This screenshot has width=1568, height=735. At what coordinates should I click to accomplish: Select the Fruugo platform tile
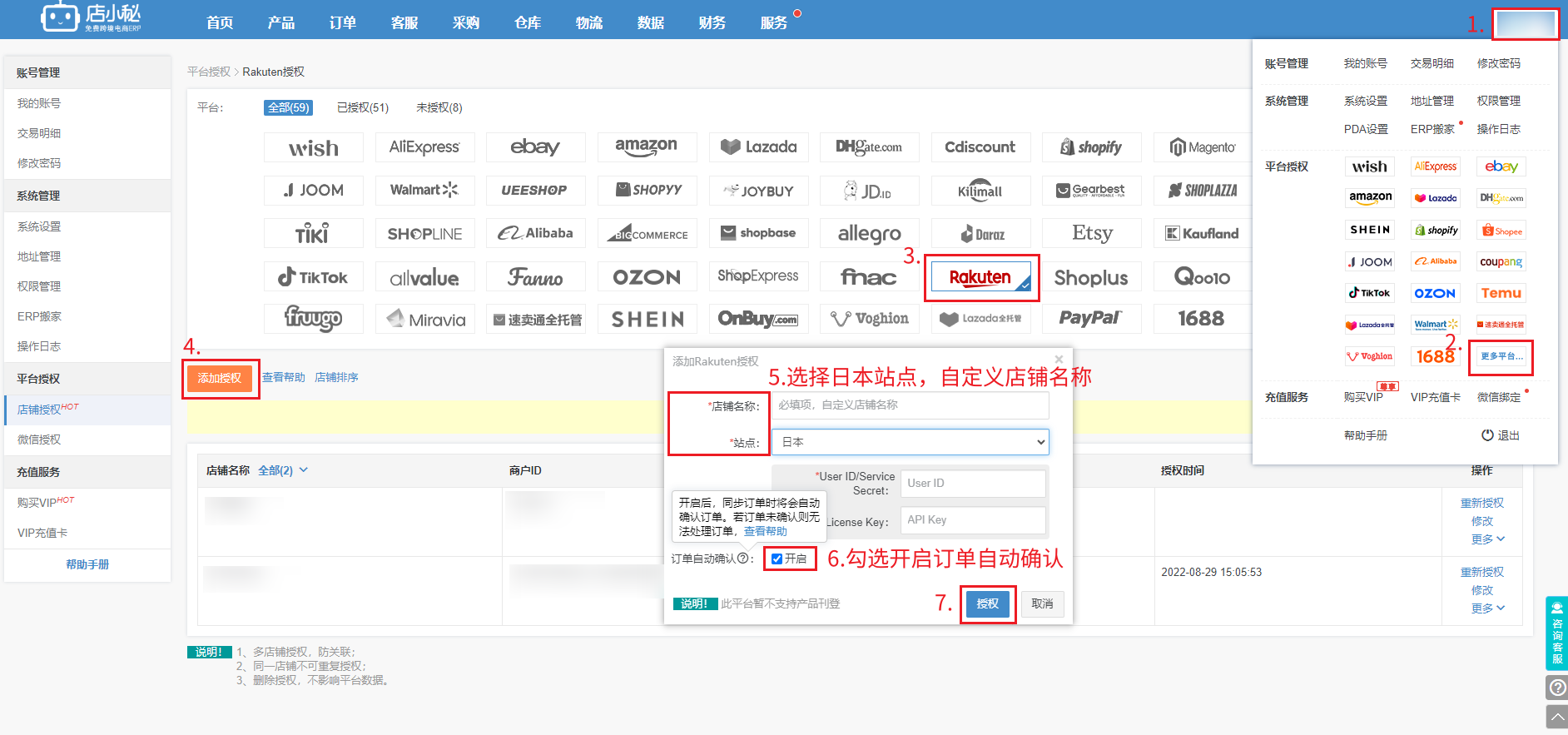[314, 319]
